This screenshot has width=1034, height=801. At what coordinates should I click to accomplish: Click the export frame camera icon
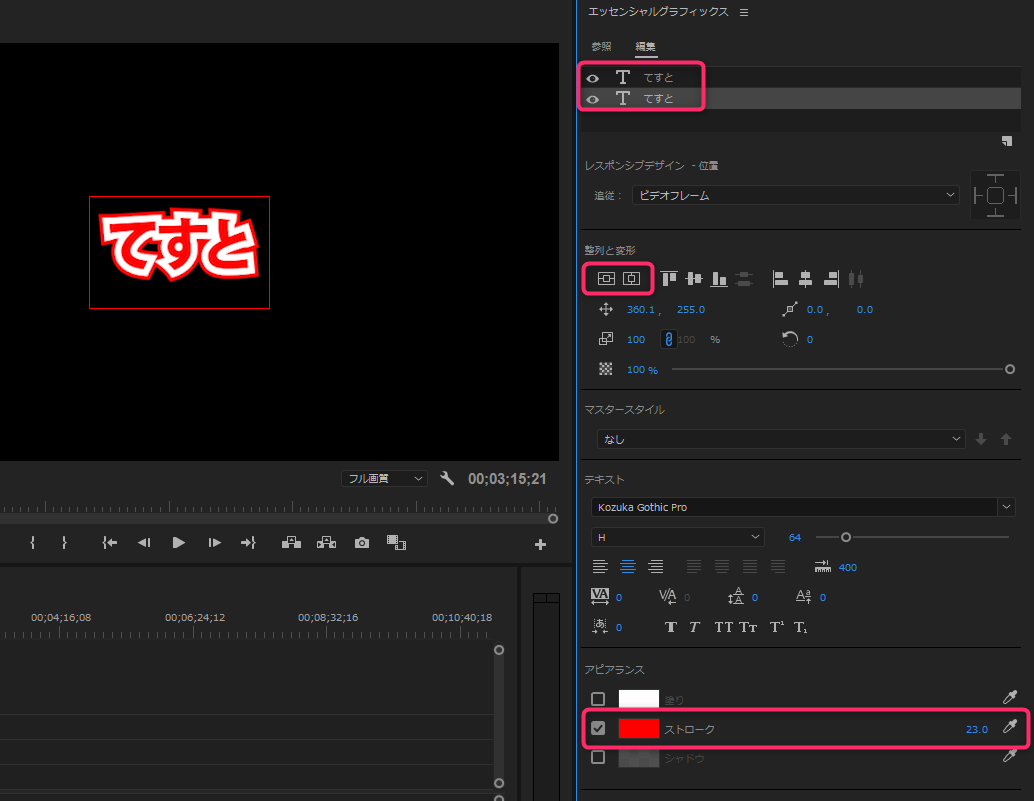tap(362, 543)
